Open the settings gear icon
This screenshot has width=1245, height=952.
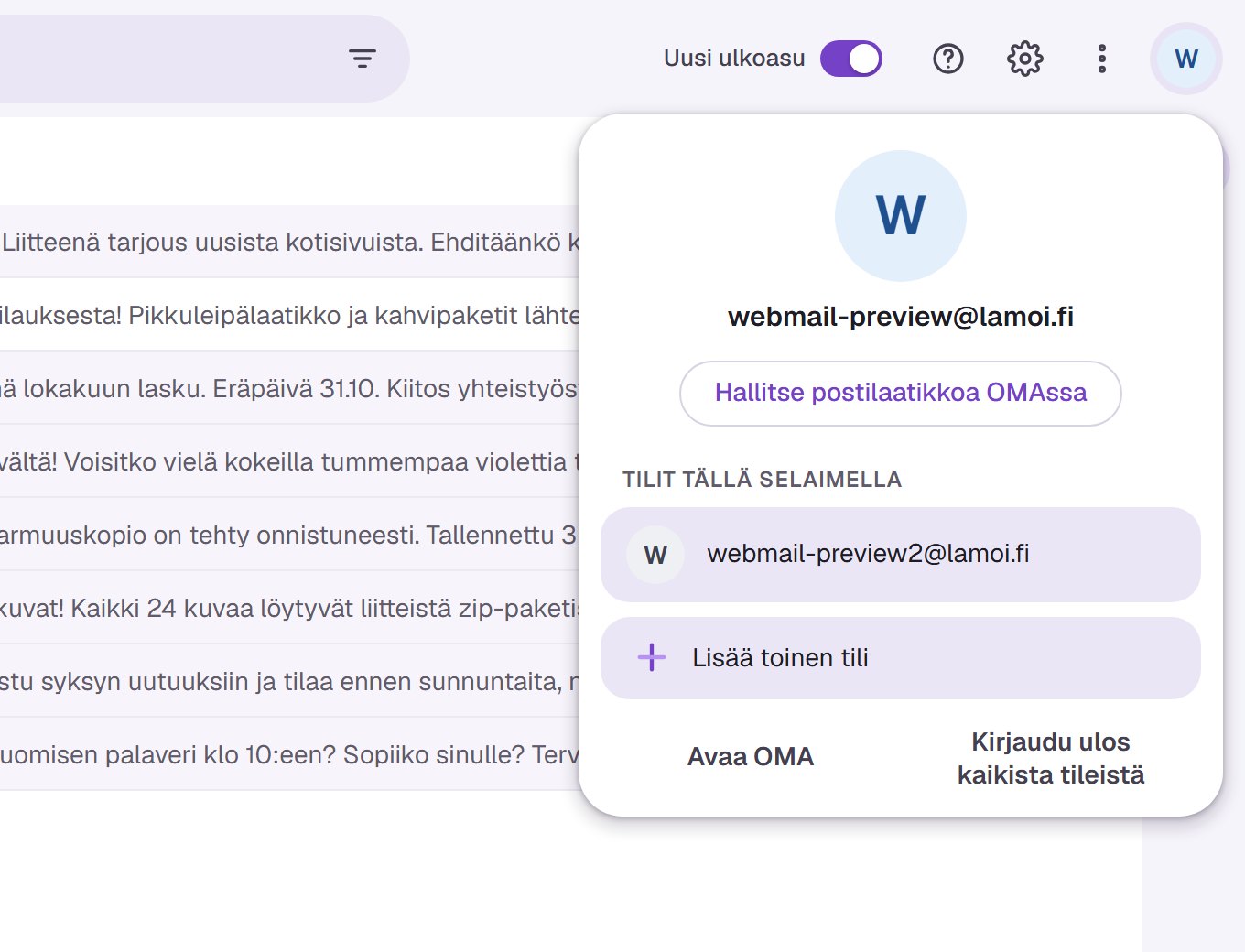(1025, 59)
